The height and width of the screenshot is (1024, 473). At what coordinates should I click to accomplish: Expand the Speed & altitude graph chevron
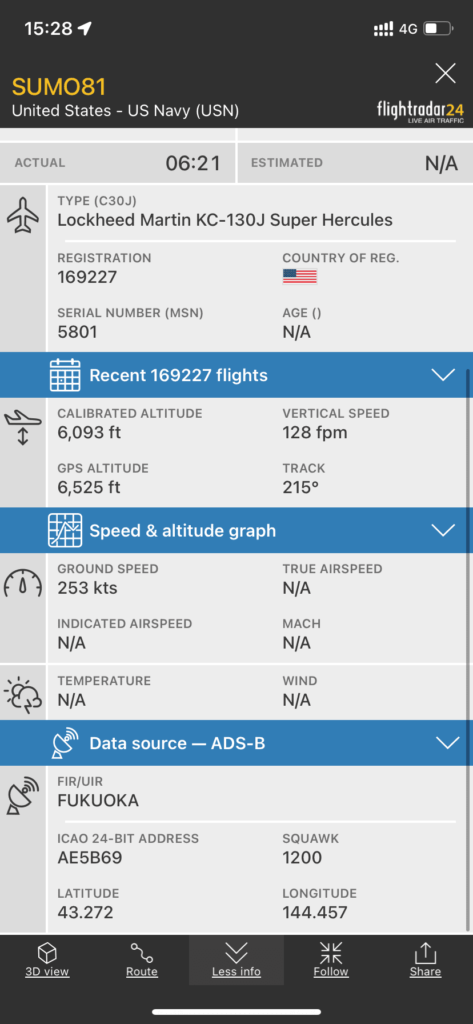pyautogui.click(x=444, y=530)
